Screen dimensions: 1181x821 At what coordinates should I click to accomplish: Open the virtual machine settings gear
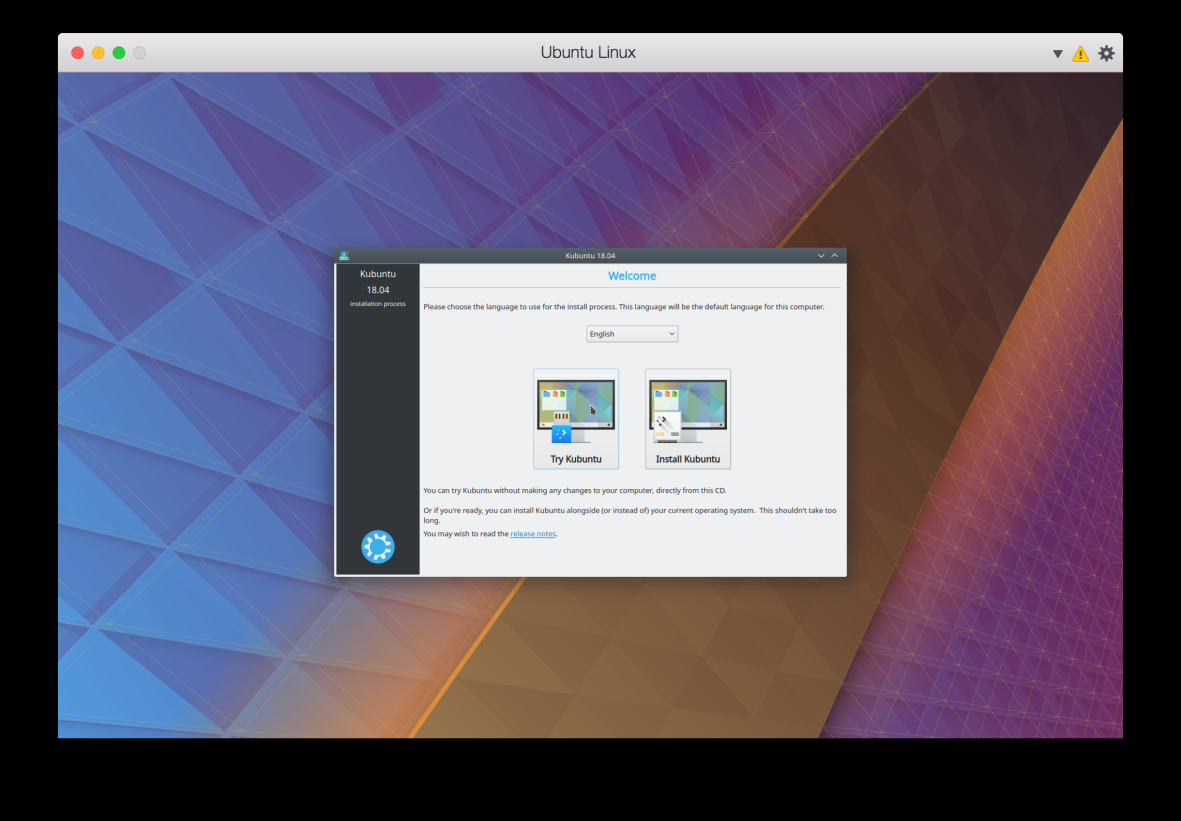(x=1106, y=53)
